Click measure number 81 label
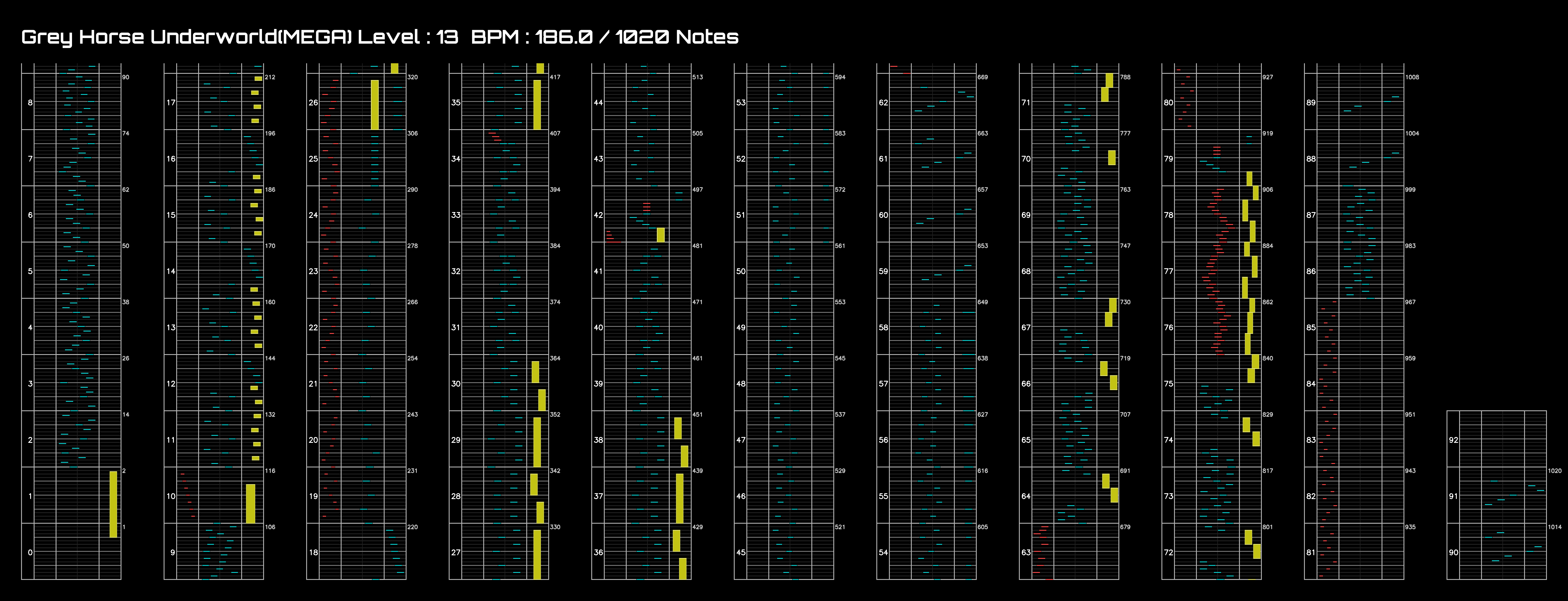This screenshot has width=1568, height=601. 1310,552
